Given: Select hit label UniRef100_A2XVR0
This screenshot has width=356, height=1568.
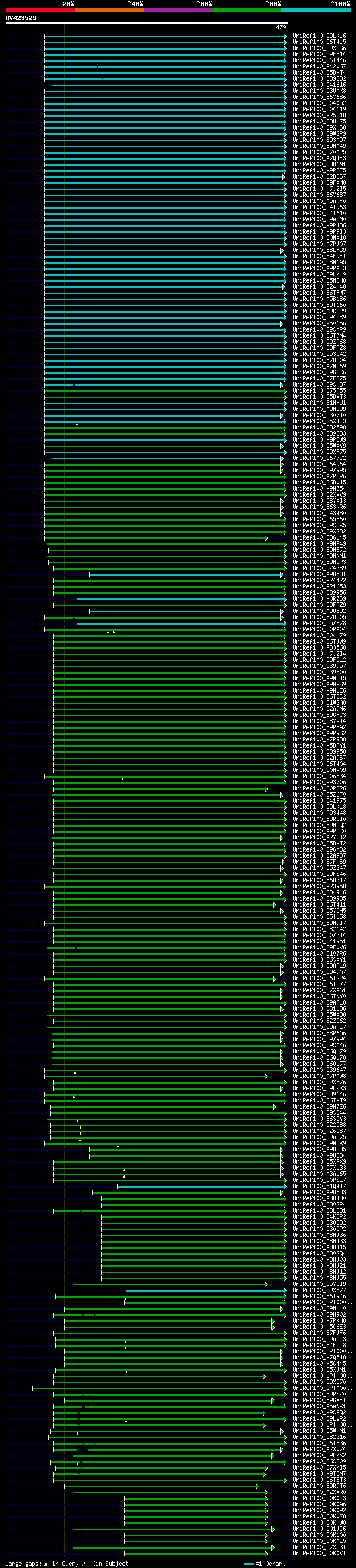Looking at the screenshot, I should click(x=319, y=1492).
